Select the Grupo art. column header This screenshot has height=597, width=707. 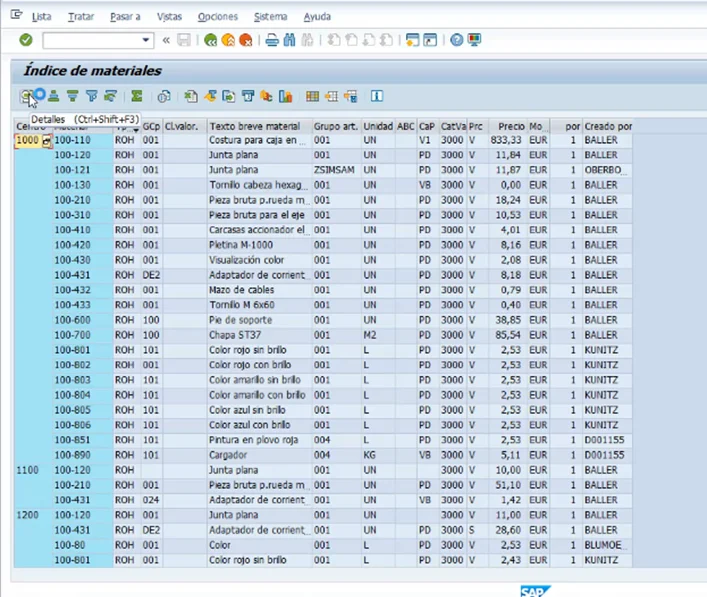coord(336,126)
